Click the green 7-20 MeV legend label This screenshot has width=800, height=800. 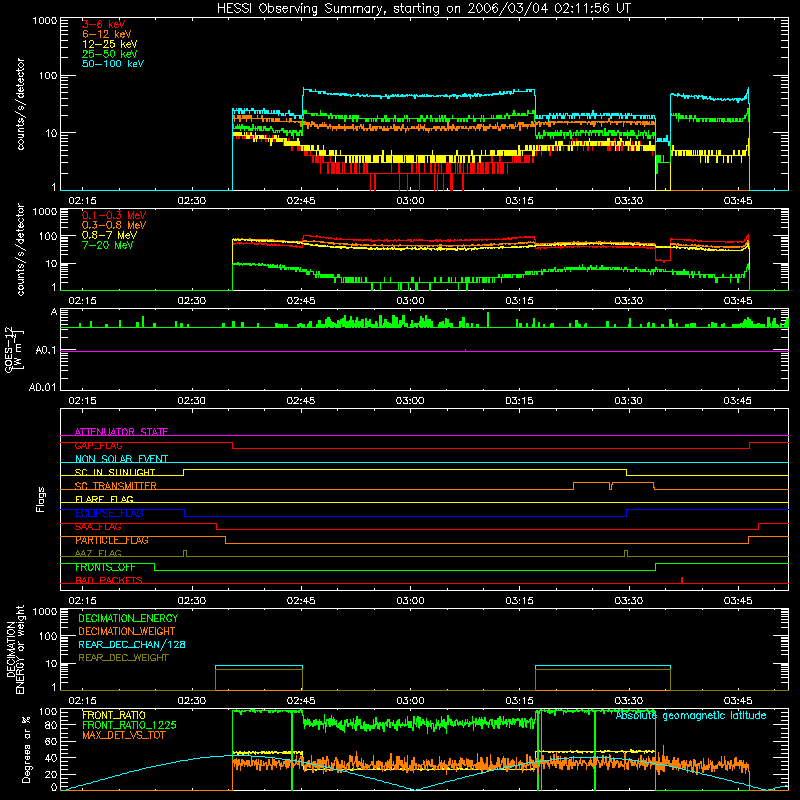pos(108,245)
